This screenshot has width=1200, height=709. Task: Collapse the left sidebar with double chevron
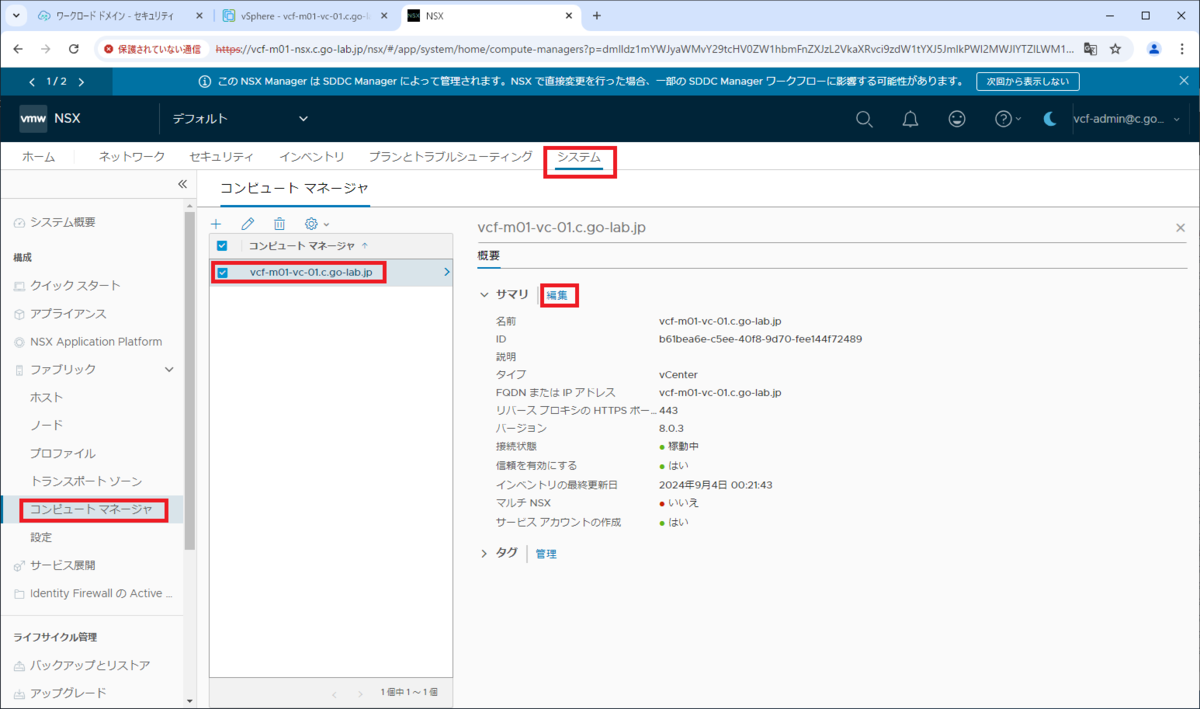pyautogui.click(x=182, y=184)
